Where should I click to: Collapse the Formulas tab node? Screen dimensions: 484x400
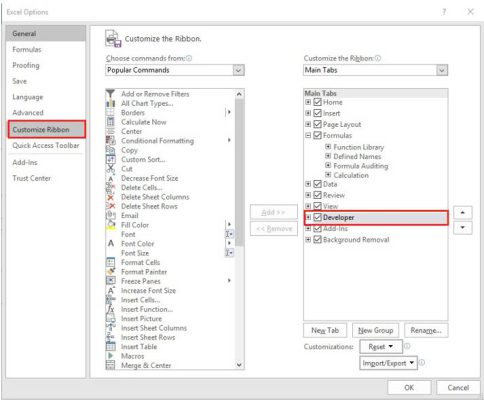pyautogui.click(x=308, y=135)
